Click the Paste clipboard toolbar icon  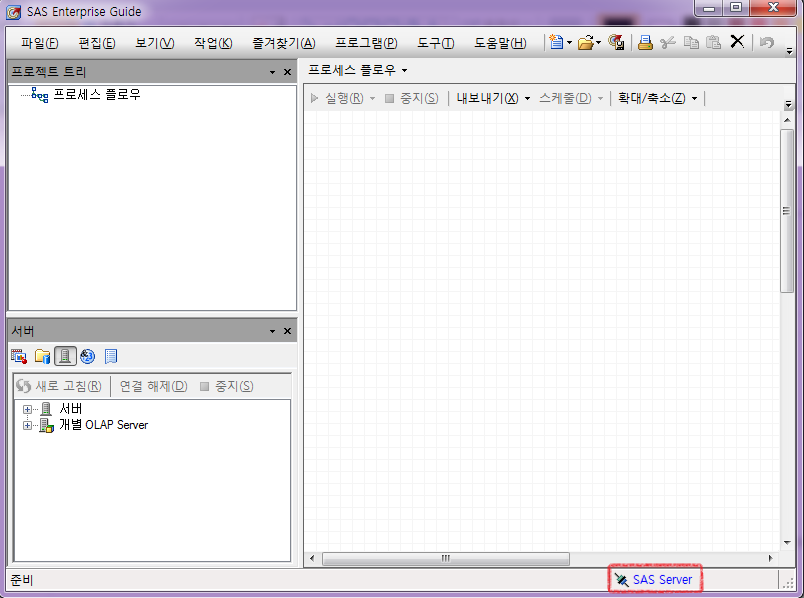(x=714, y=42)
